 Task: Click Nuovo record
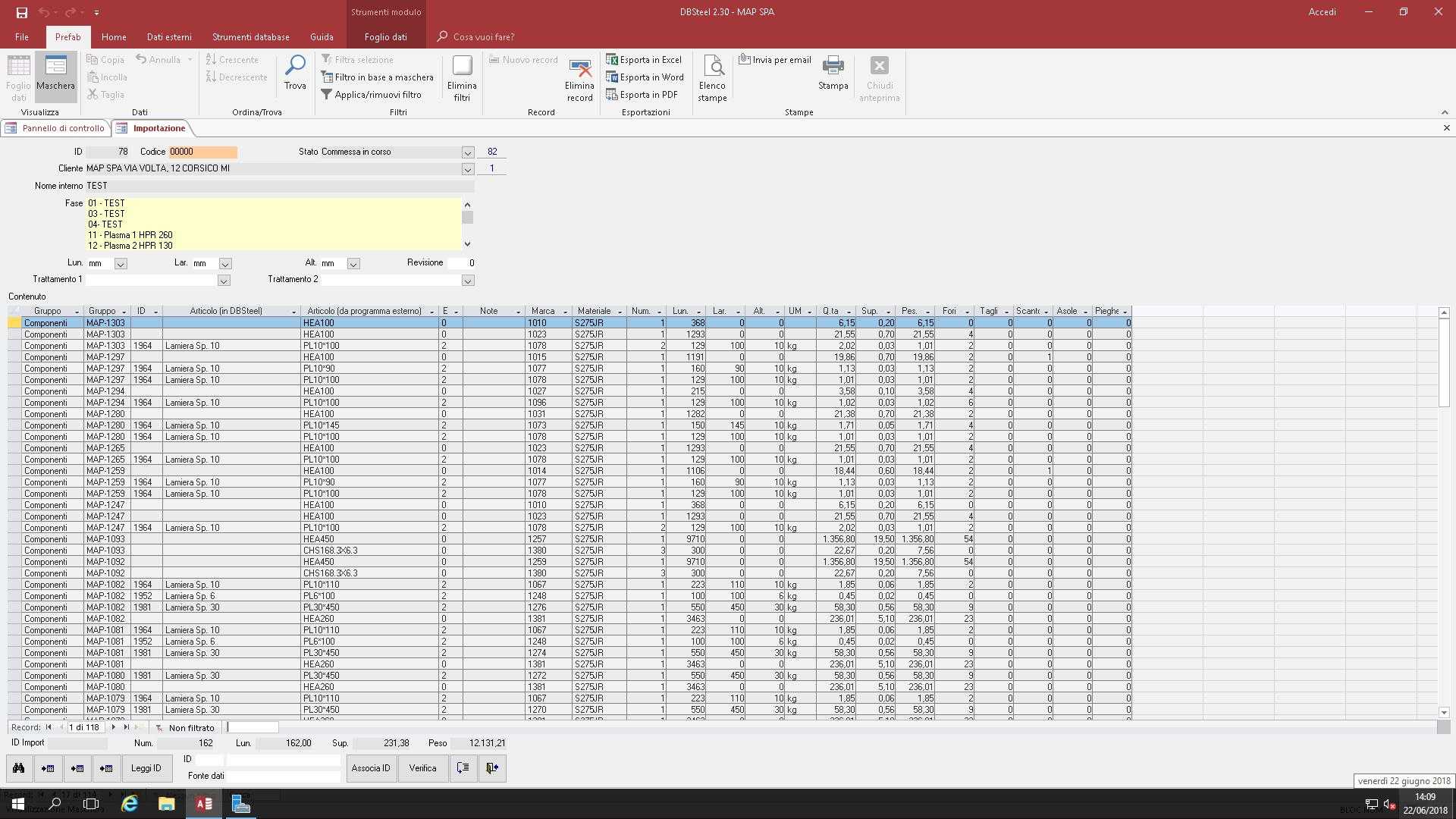coord(523,59)
